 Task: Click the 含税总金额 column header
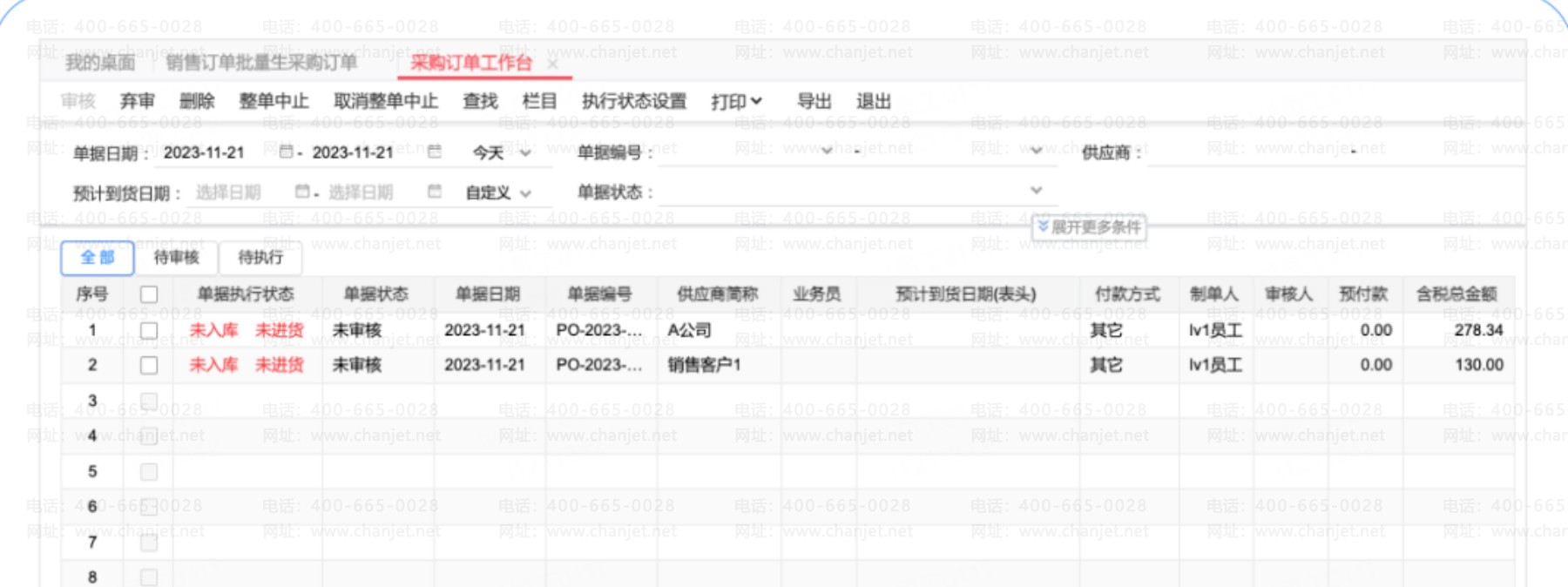tap(1456, 294)
